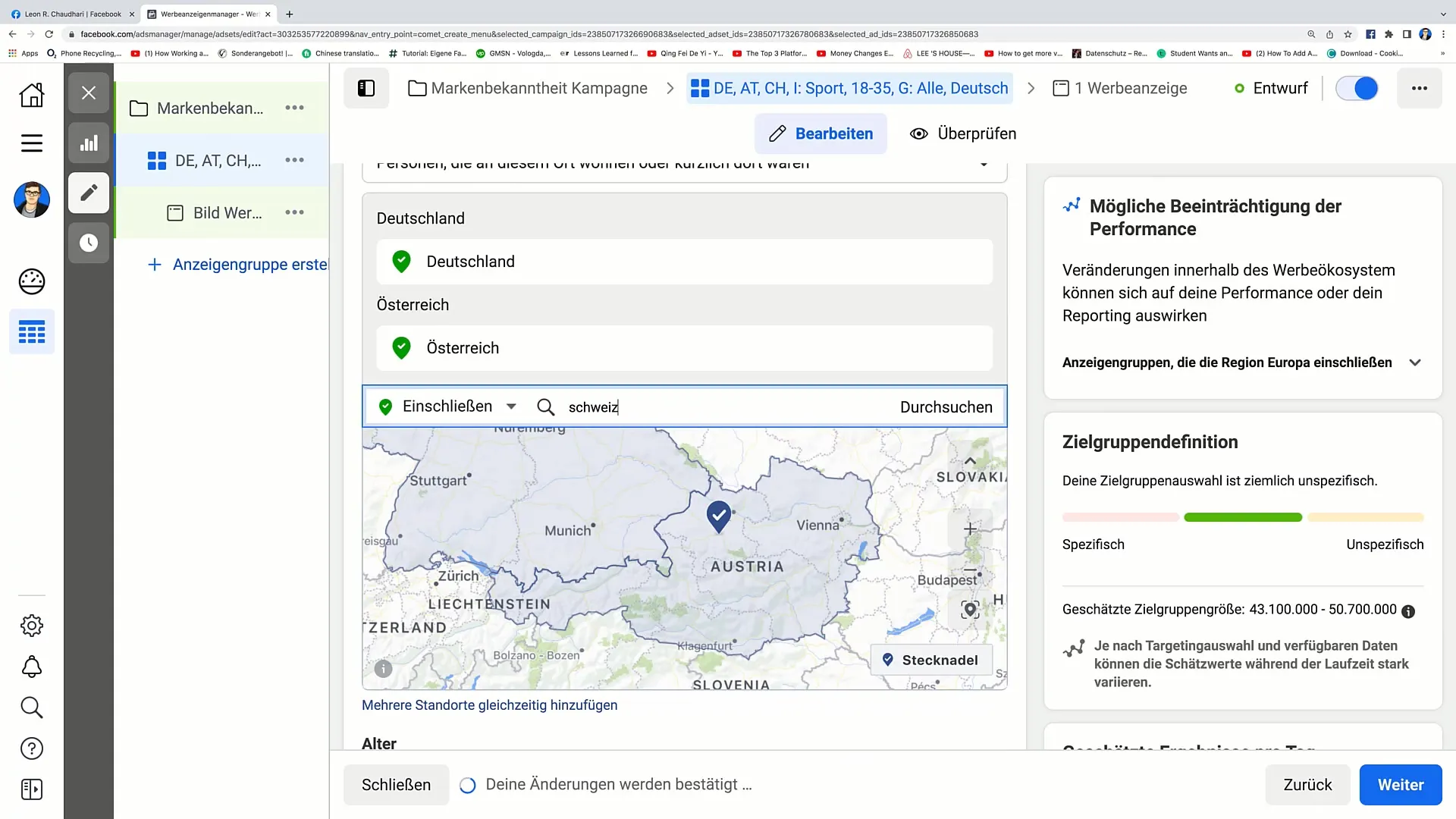Collapse the side pane with layout icon

[366, 89]
